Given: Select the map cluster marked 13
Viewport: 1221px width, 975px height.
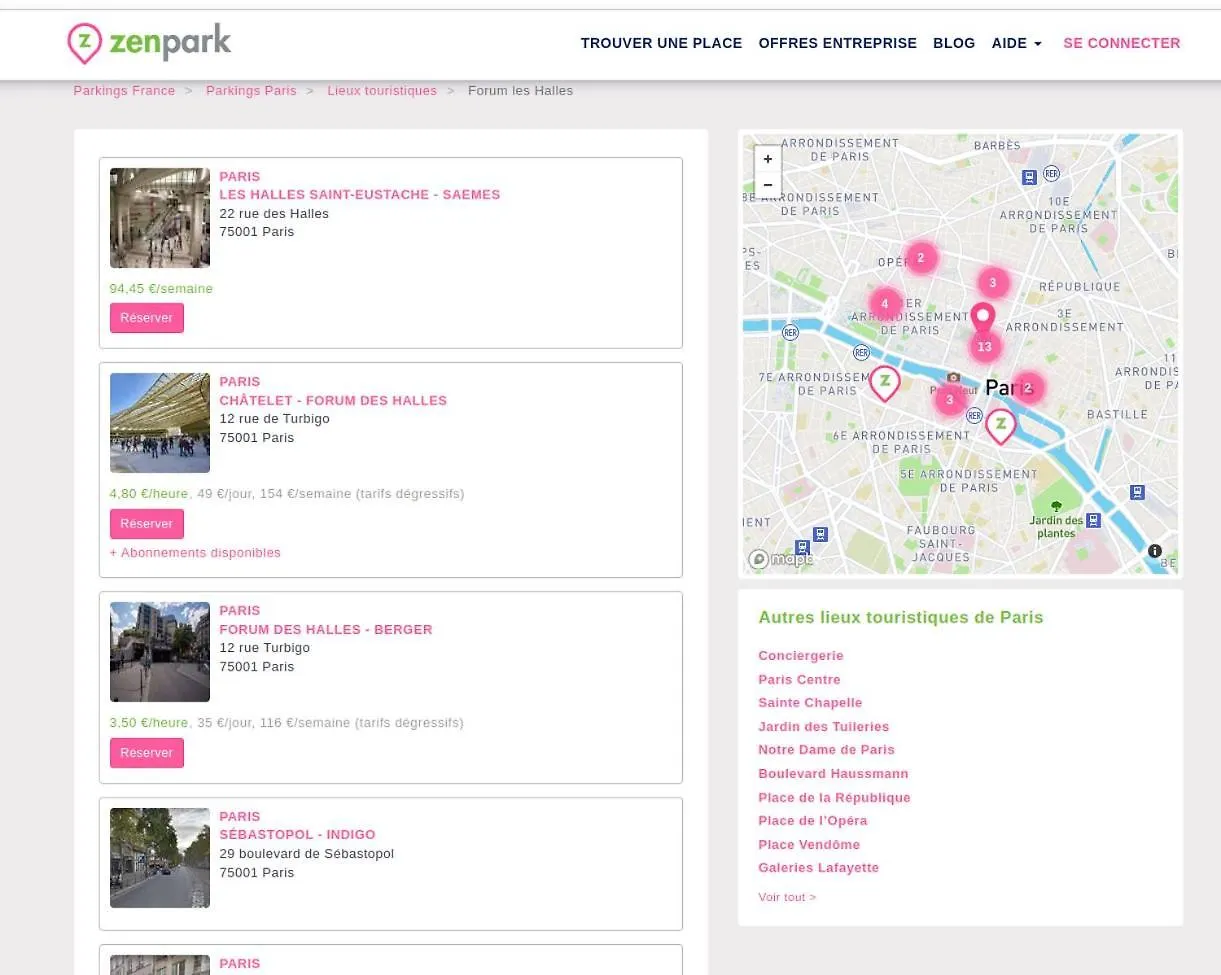Looking at the screenshot, I should coord(985,347).
